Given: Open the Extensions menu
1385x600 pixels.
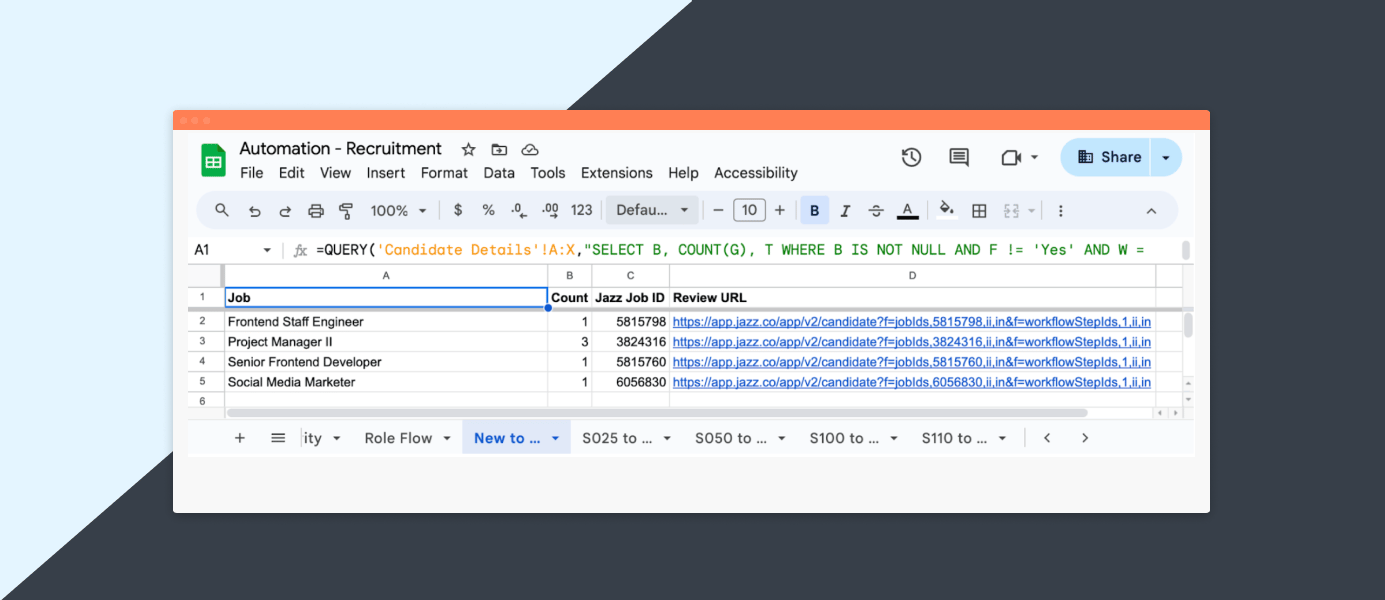Looking at the screenshot, I should pyautogui.click(x=616, y=173).
